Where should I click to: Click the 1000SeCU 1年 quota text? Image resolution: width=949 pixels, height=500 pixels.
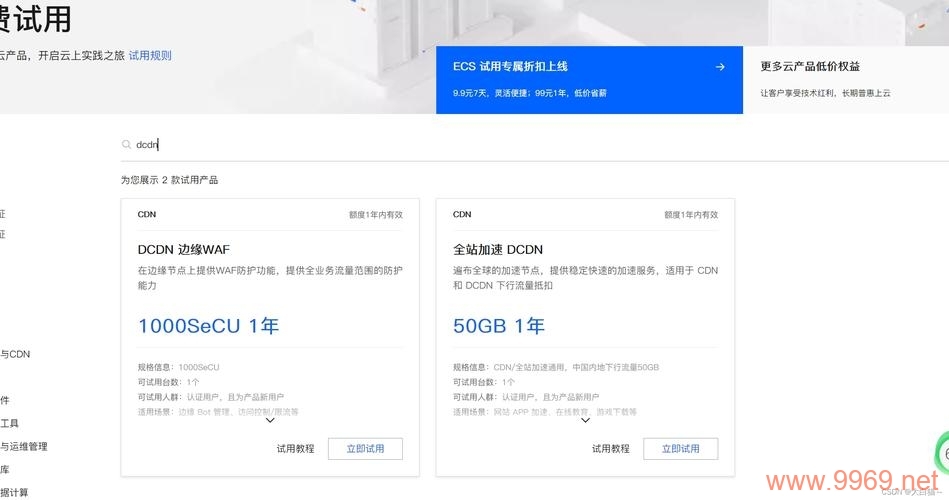click(x=209, y=326)
